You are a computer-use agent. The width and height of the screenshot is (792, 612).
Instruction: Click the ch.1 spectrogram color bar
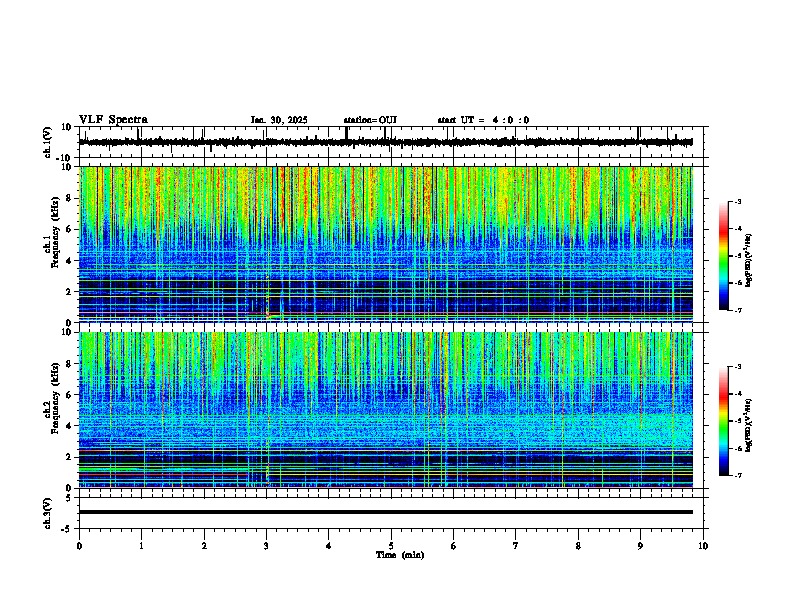click(724, 256)
